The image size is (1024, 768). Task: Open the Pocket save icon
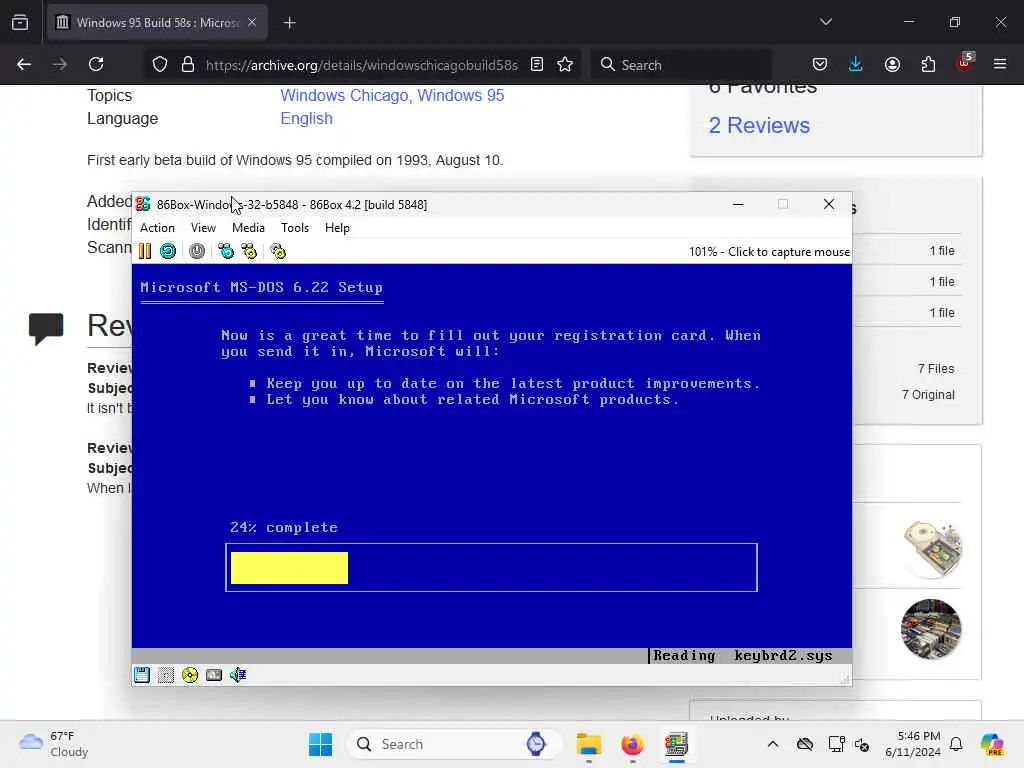[x=820, y=64]
